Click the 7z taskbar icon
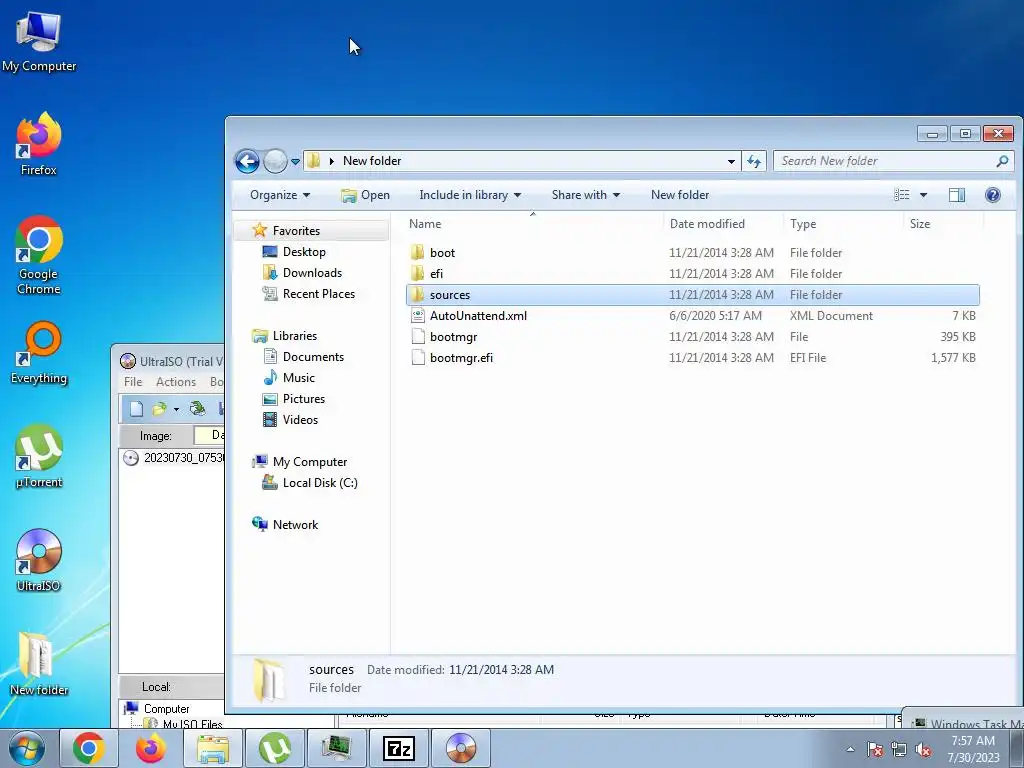Screen dimensions: 1024x768 [398, 748]
